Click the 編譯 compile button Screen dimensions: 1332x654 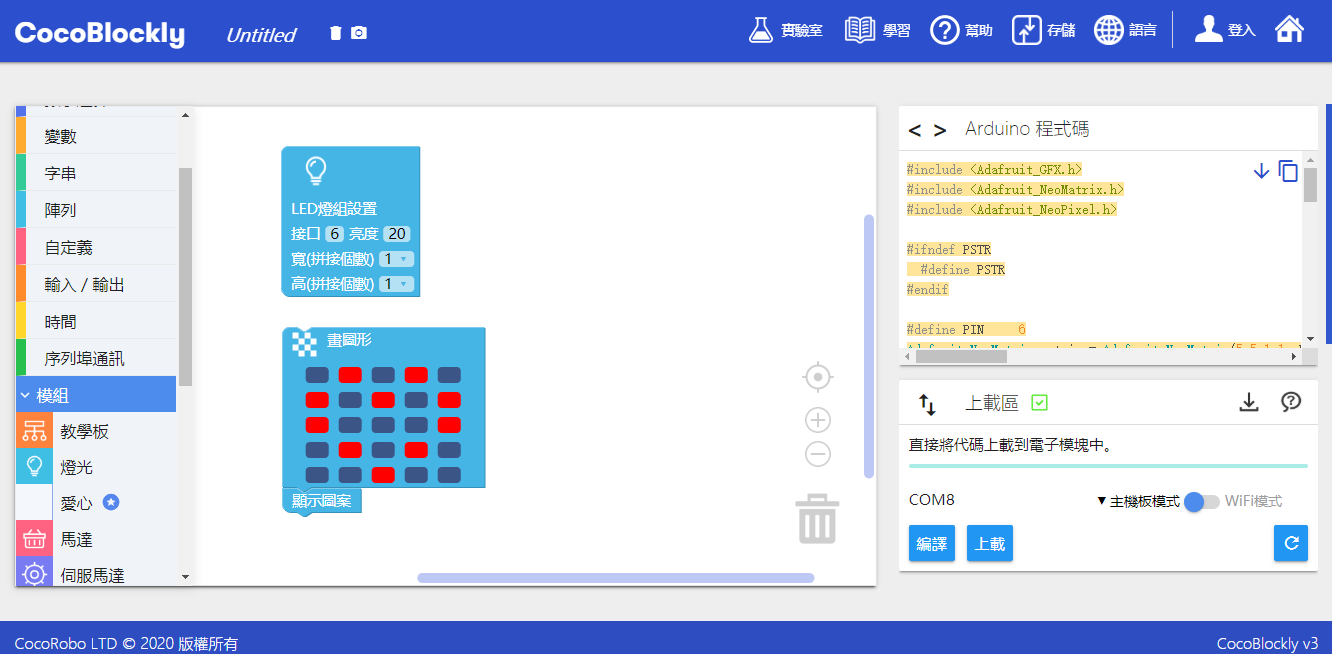click(932, 543)
